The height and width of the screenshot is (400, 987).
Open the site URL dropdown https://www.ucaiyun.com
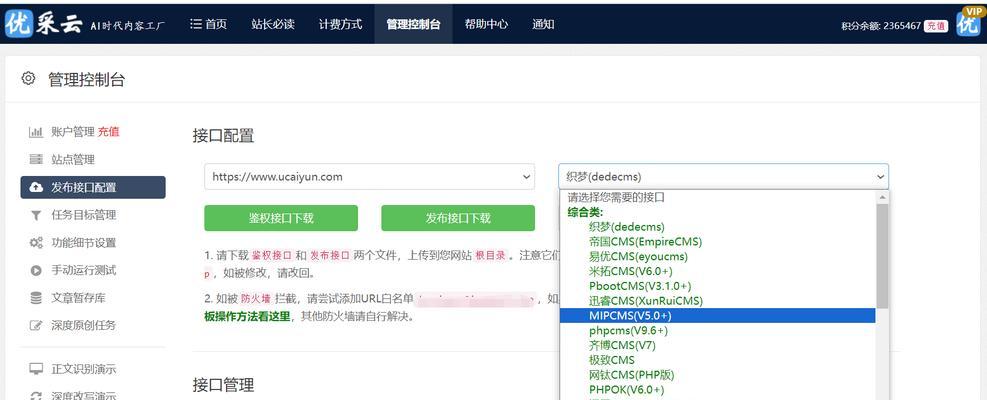(x=369, y=176)
